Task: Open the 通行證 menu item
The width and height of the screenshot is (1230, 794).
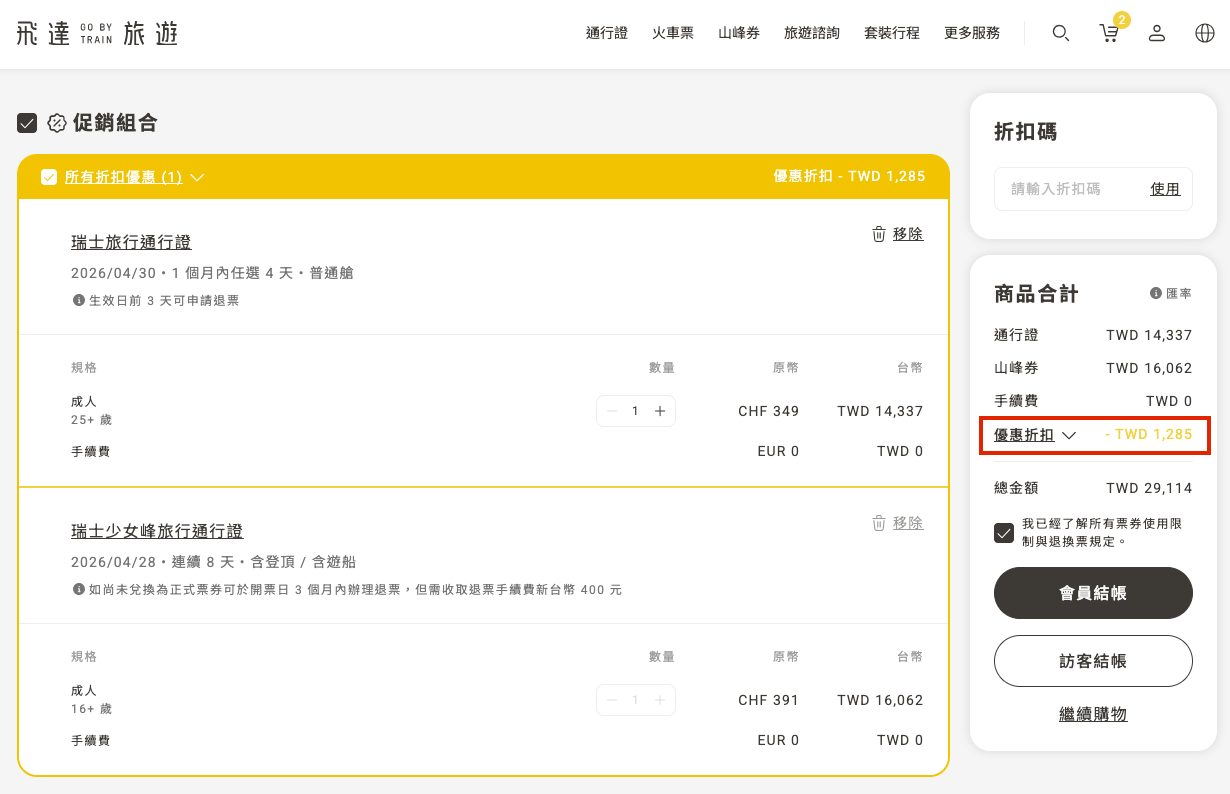Action: click(607, 33)
